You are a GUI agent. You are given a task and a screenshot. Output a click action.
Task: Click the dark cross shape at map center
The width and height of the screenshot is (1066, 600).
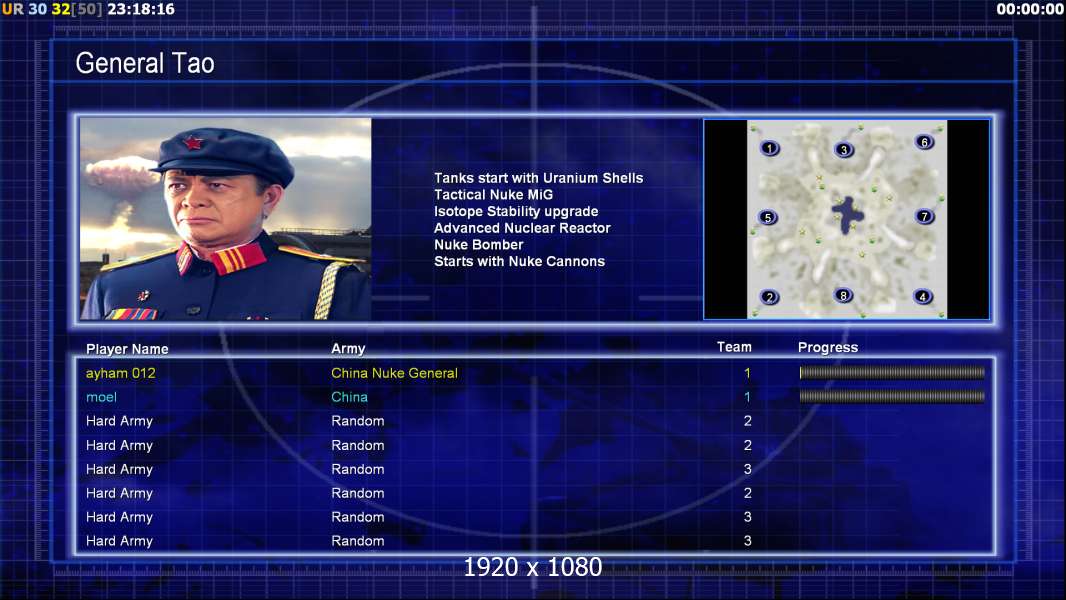(x=848, y=215)
